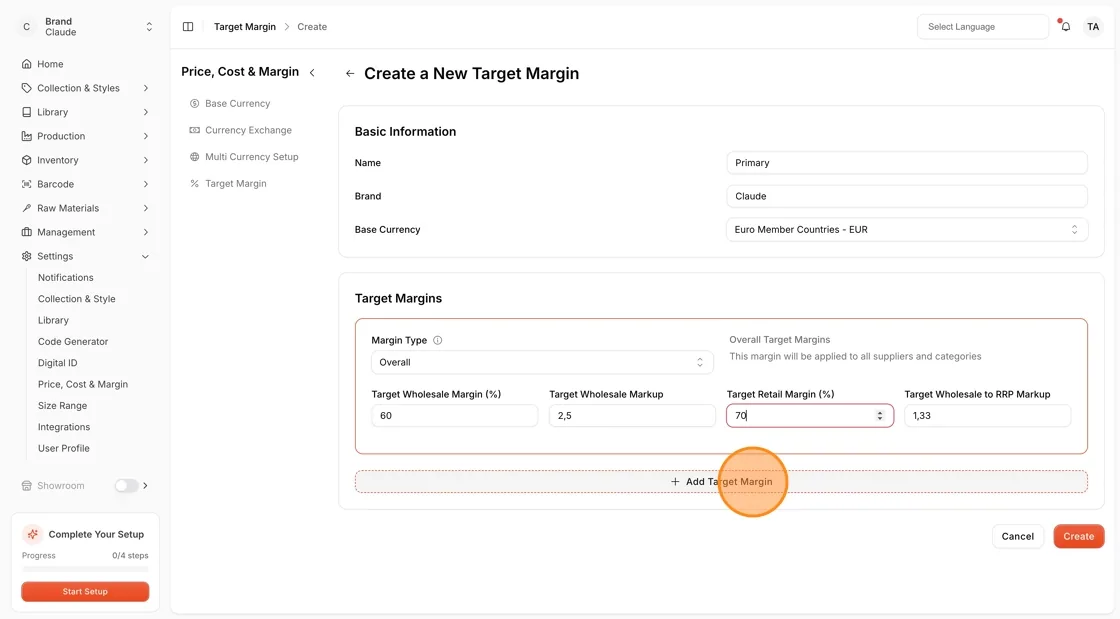Click the Multi Currency Setup globe icon
The width and height of the screenshot is (1120, 619).
[x=194, y=156]
